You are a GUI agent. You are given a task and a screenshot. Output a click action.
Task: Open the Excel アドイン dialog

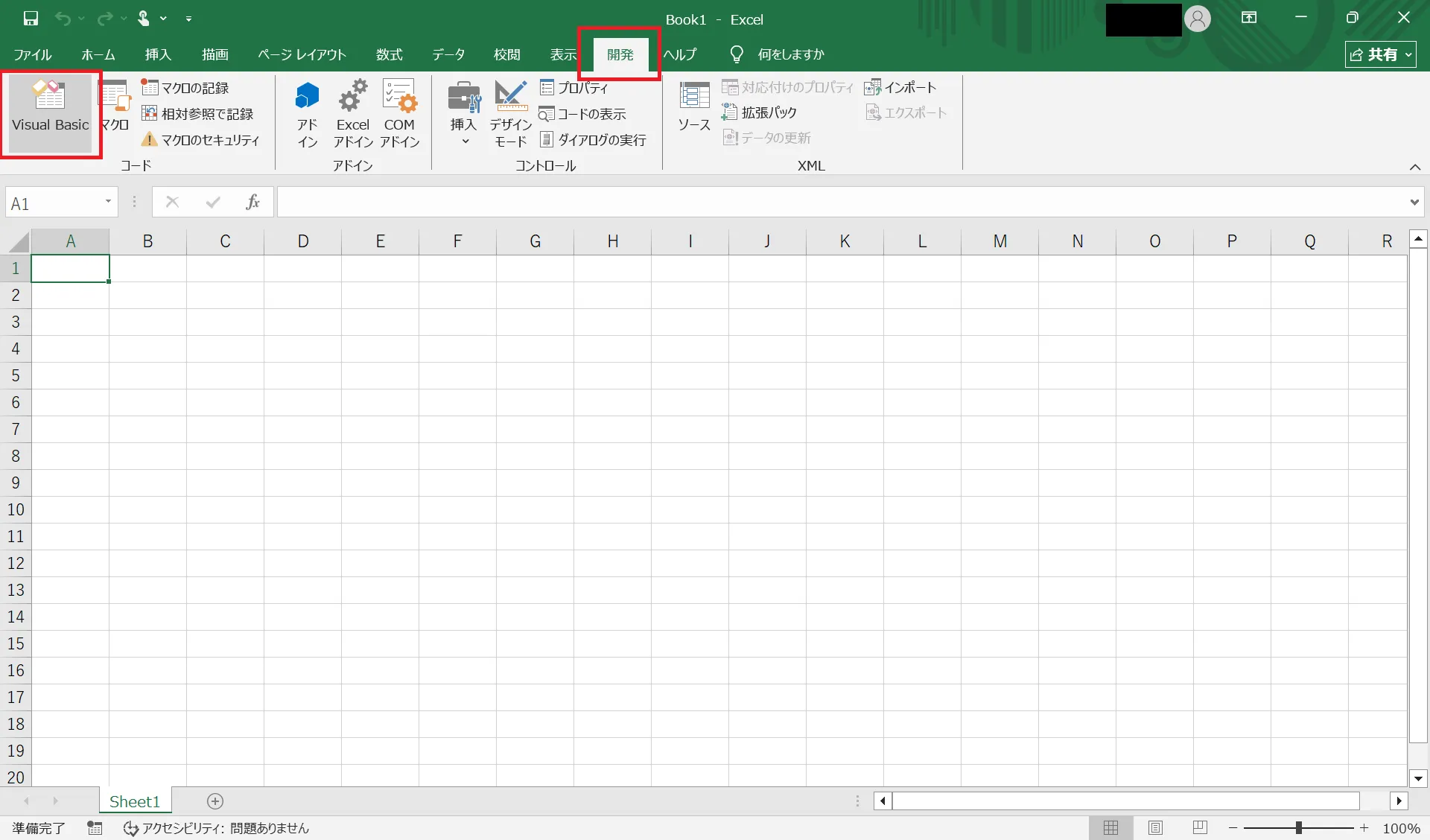tap(352, 113)
